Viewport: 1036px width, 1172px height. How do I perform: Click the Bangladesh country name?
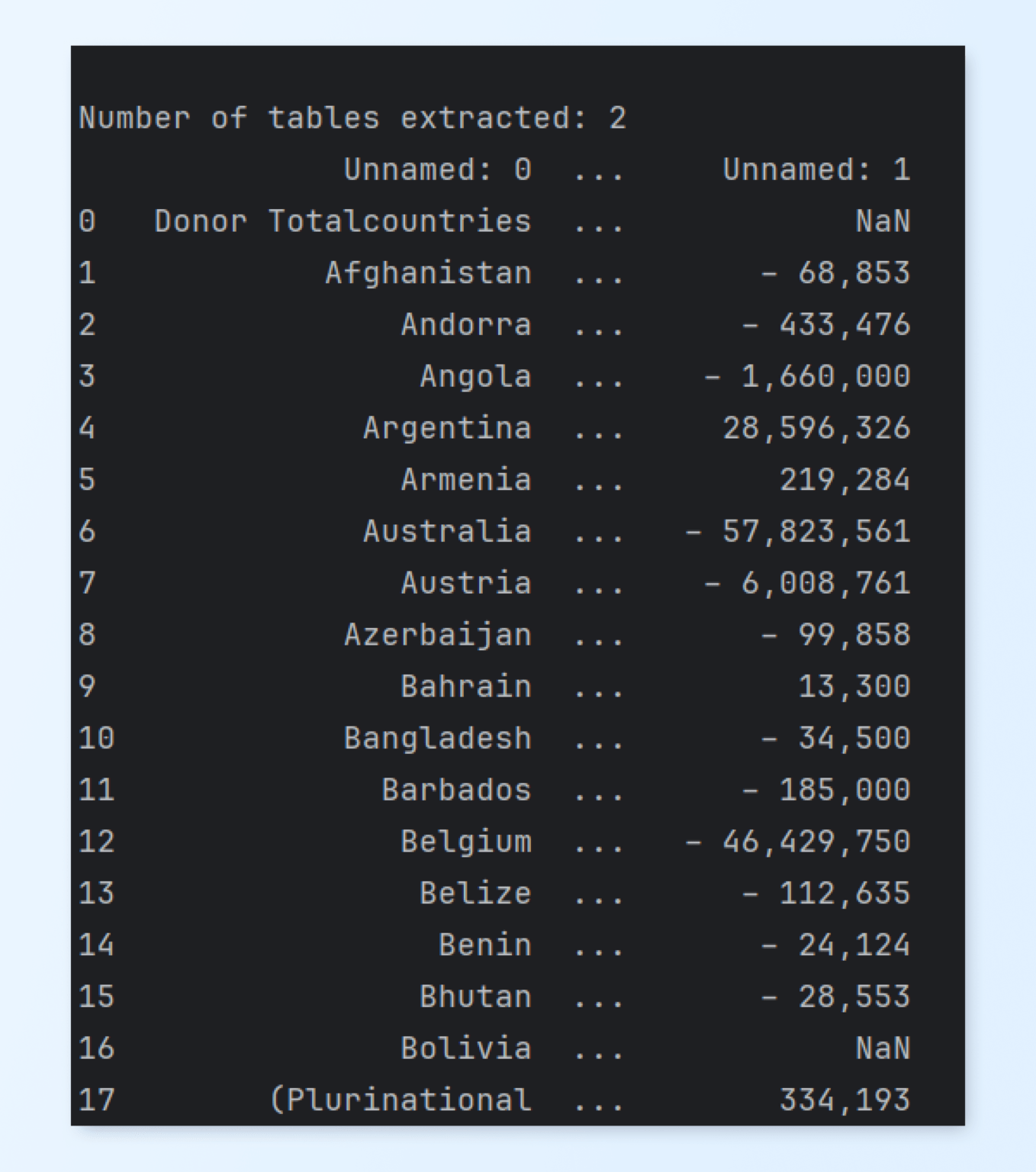pos(437,739)
